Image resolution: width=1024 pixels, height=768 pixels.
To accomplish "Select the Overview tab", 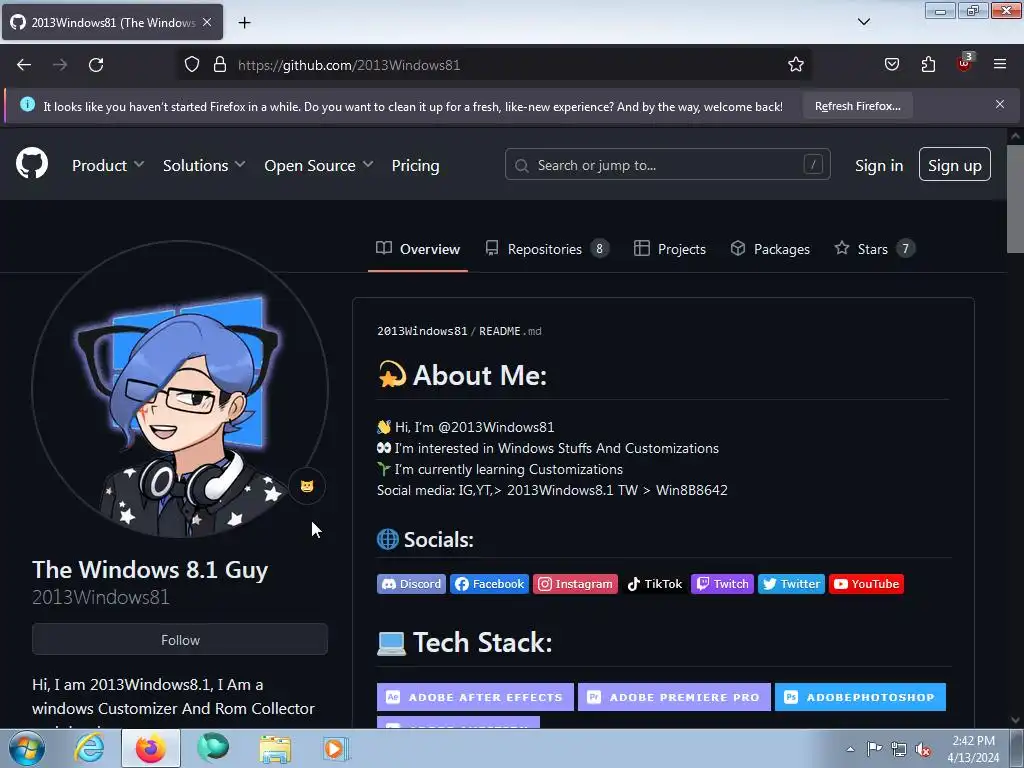I will [418, 249].
